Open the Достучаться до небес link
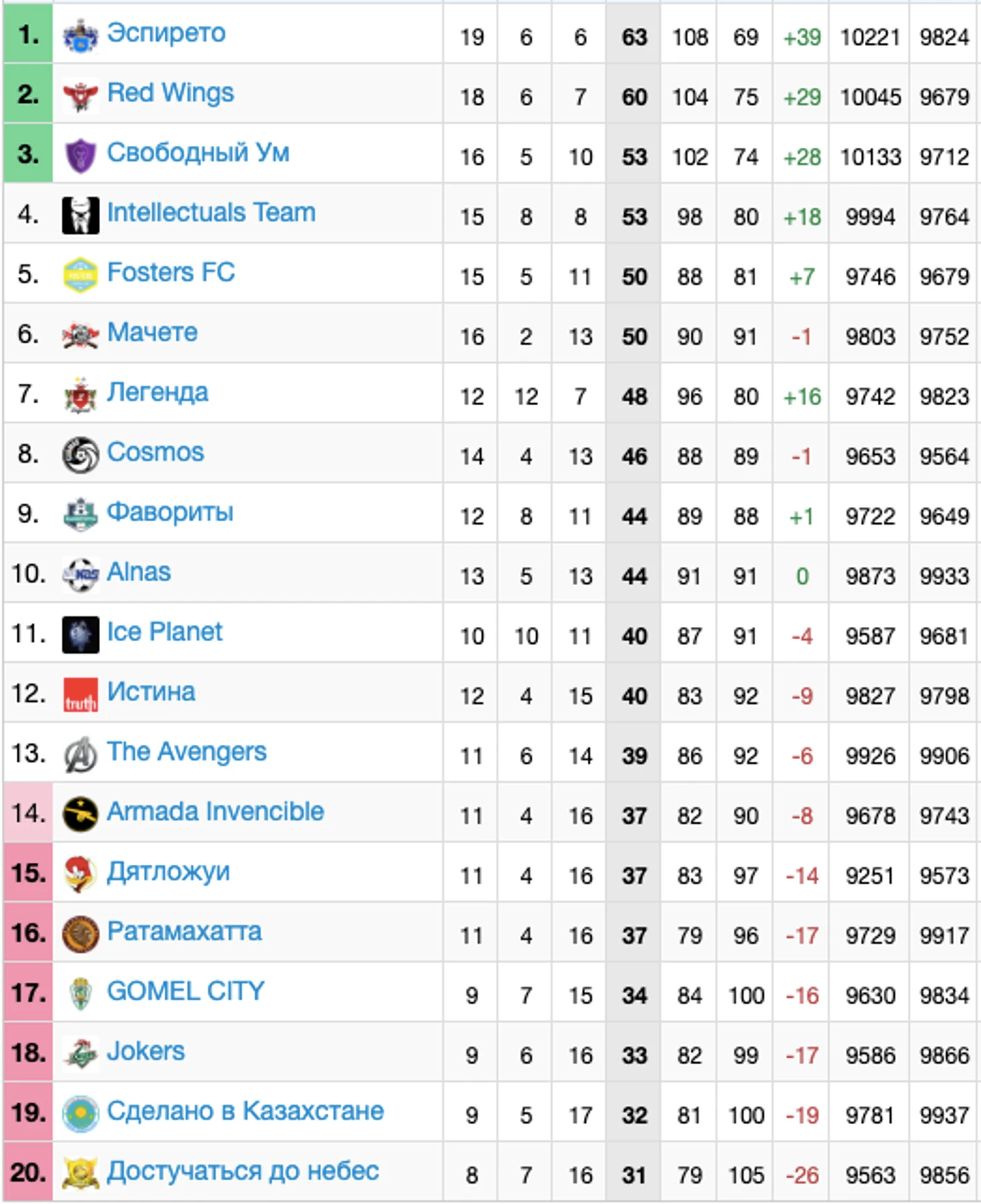 (x=243, y=1171)
